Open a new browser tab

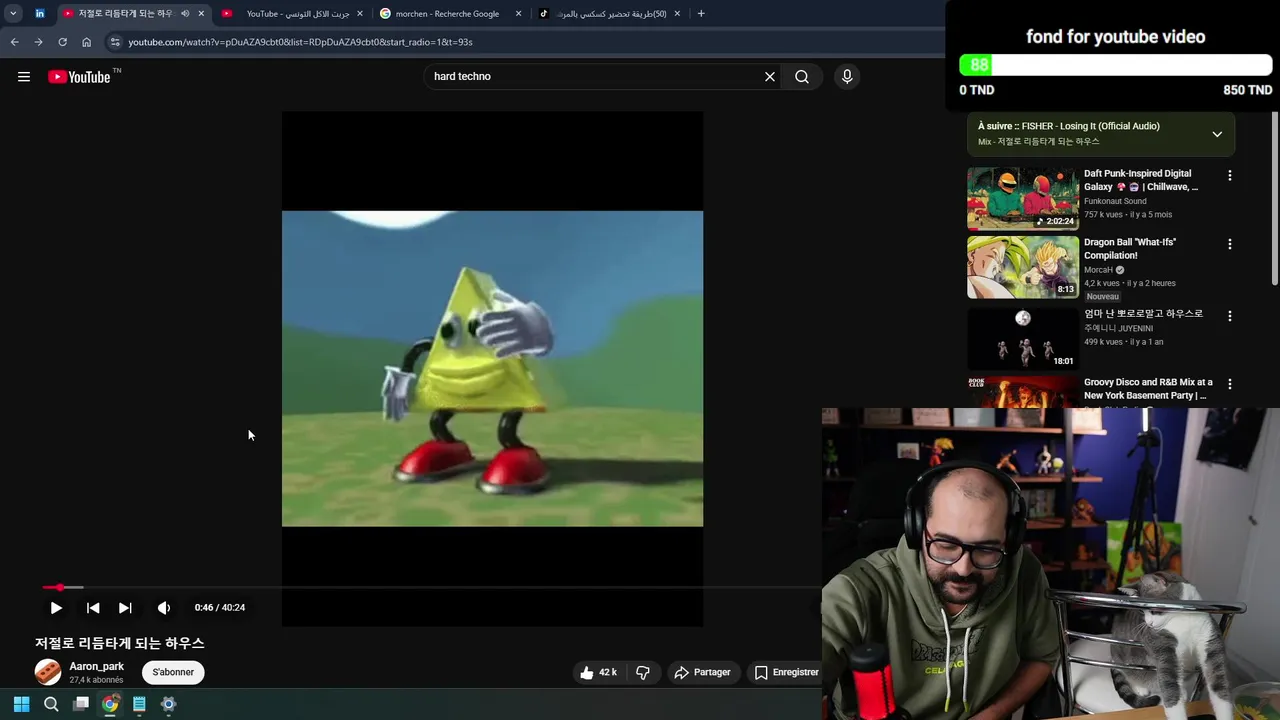click(701, 14)
